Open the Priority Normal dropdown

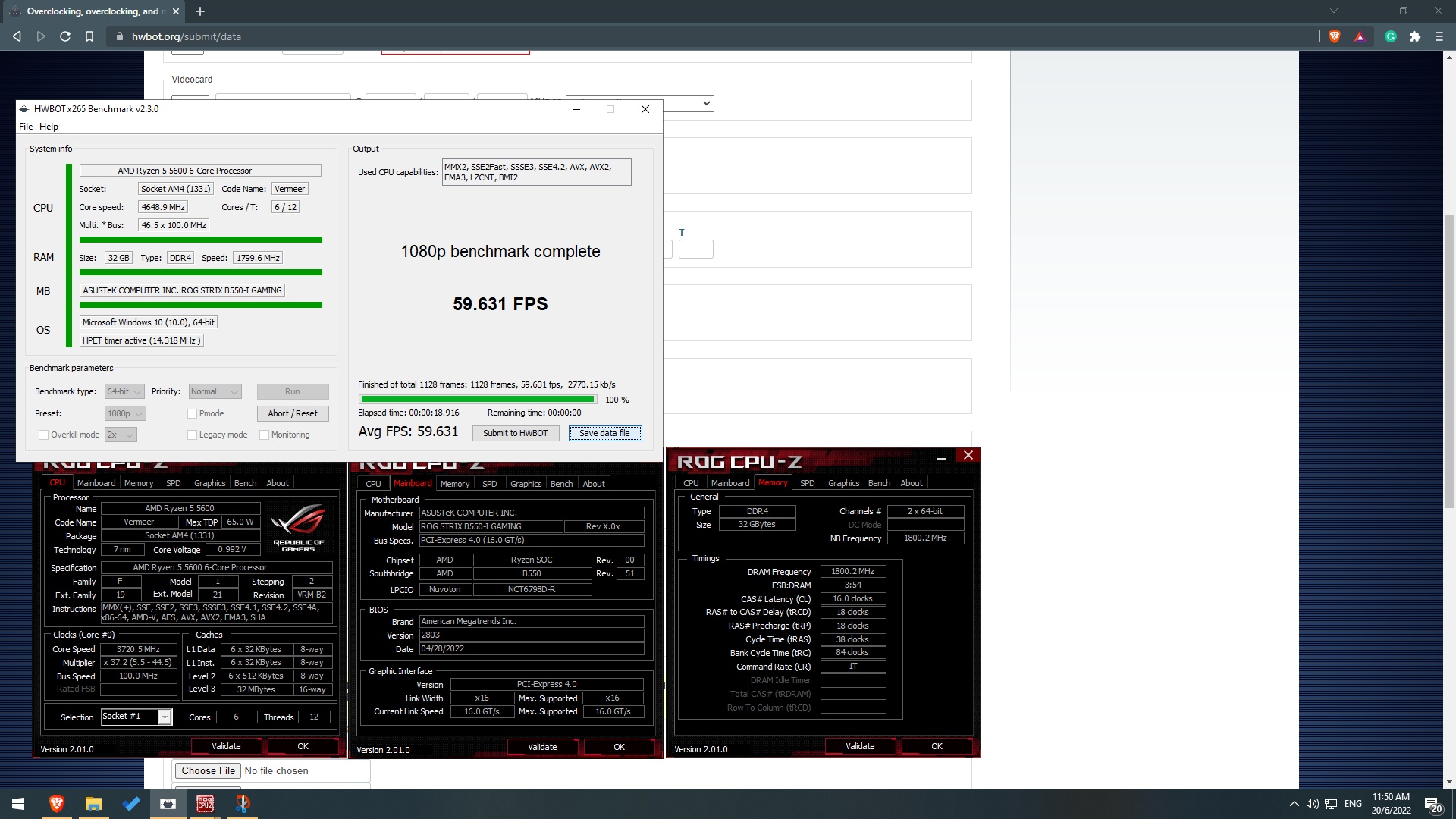coord(215,391)
